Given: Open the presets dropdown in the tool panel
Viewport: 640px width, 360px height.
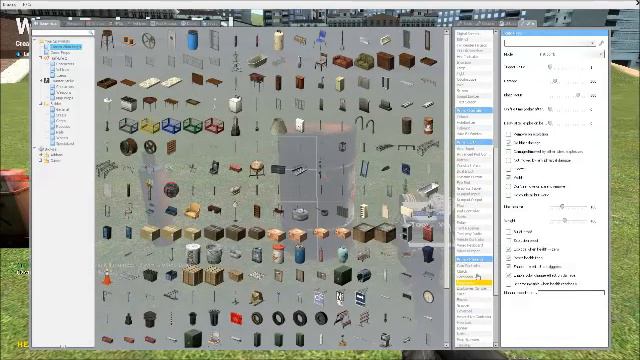Looking at the screenshot, I should (550, 42).
